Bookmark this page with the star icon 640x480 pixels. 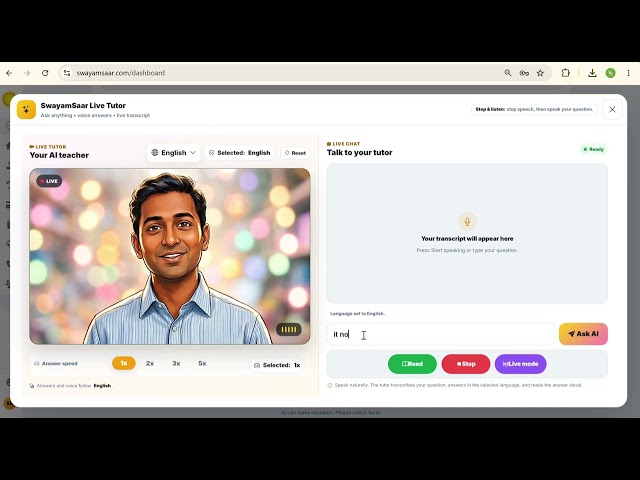coord(540,73)
